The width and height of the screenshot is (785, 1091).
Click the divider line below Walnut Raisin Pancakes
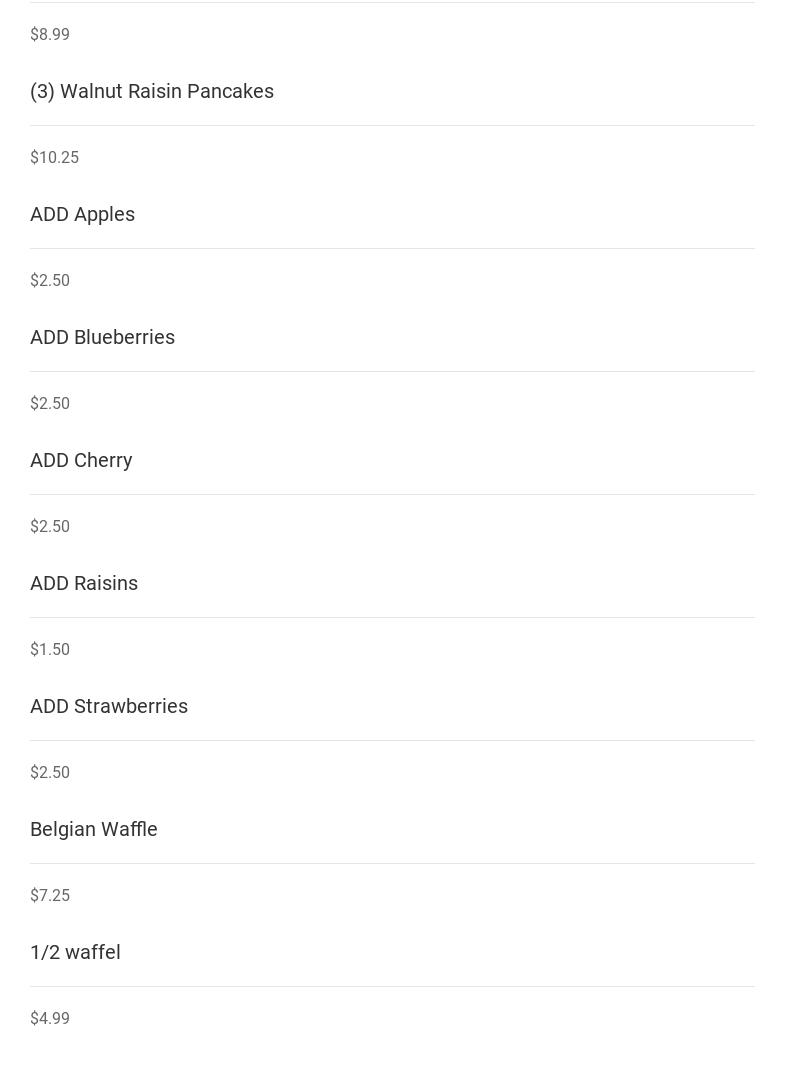tap(392, 126)
